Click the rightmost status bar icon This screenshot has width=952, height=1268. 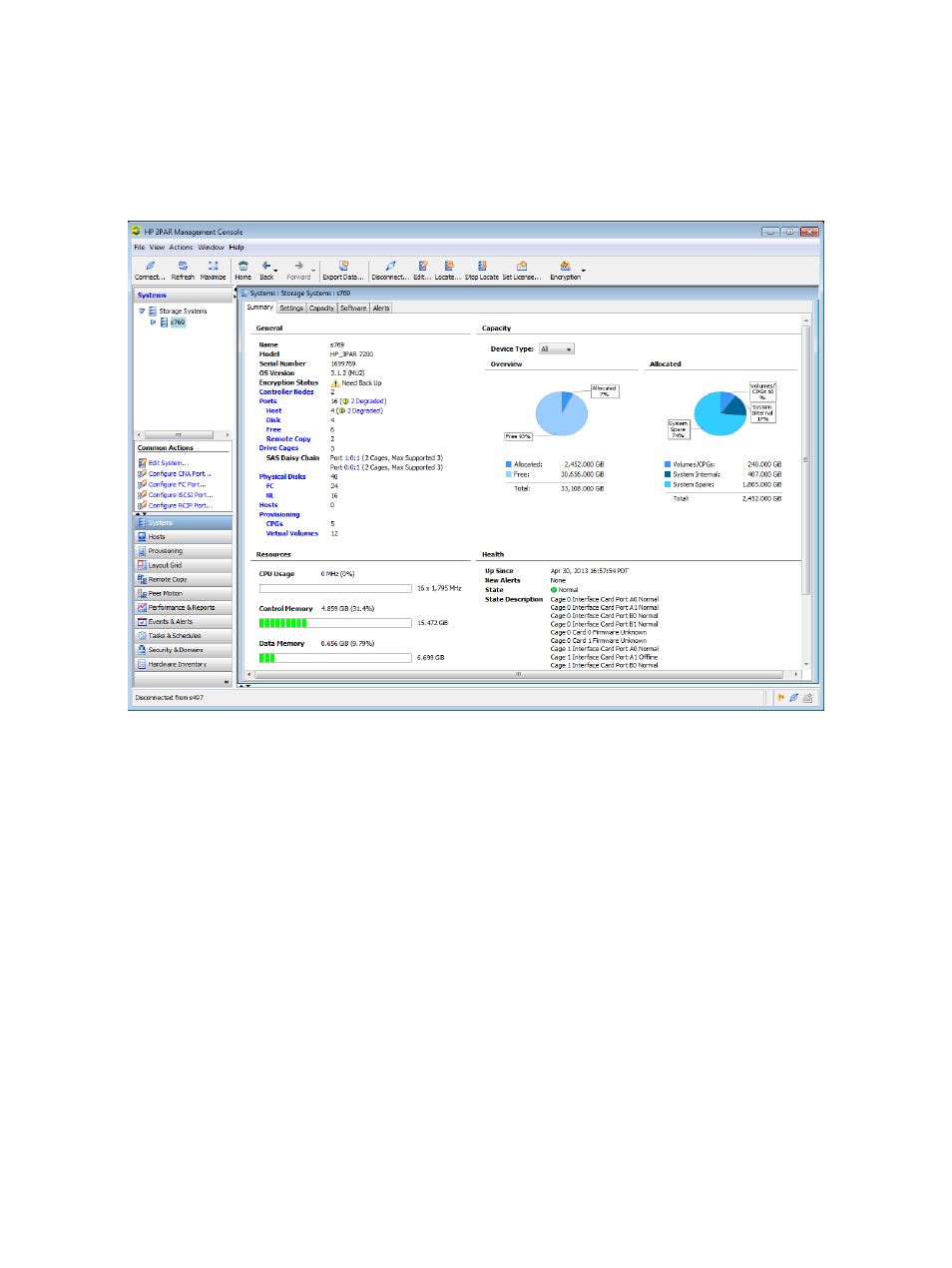pyautogui.click(x=808, y=698)
